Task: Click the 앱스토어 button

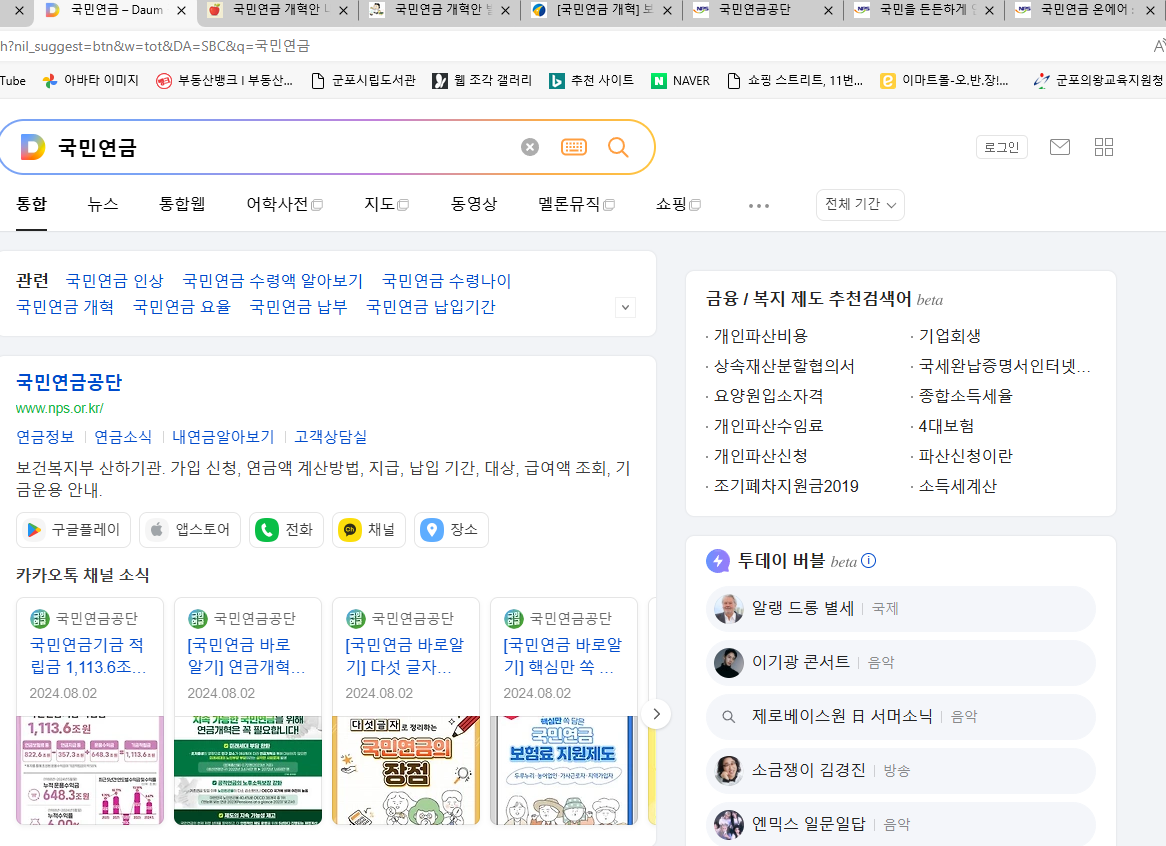Action: [x=190, y=529]
